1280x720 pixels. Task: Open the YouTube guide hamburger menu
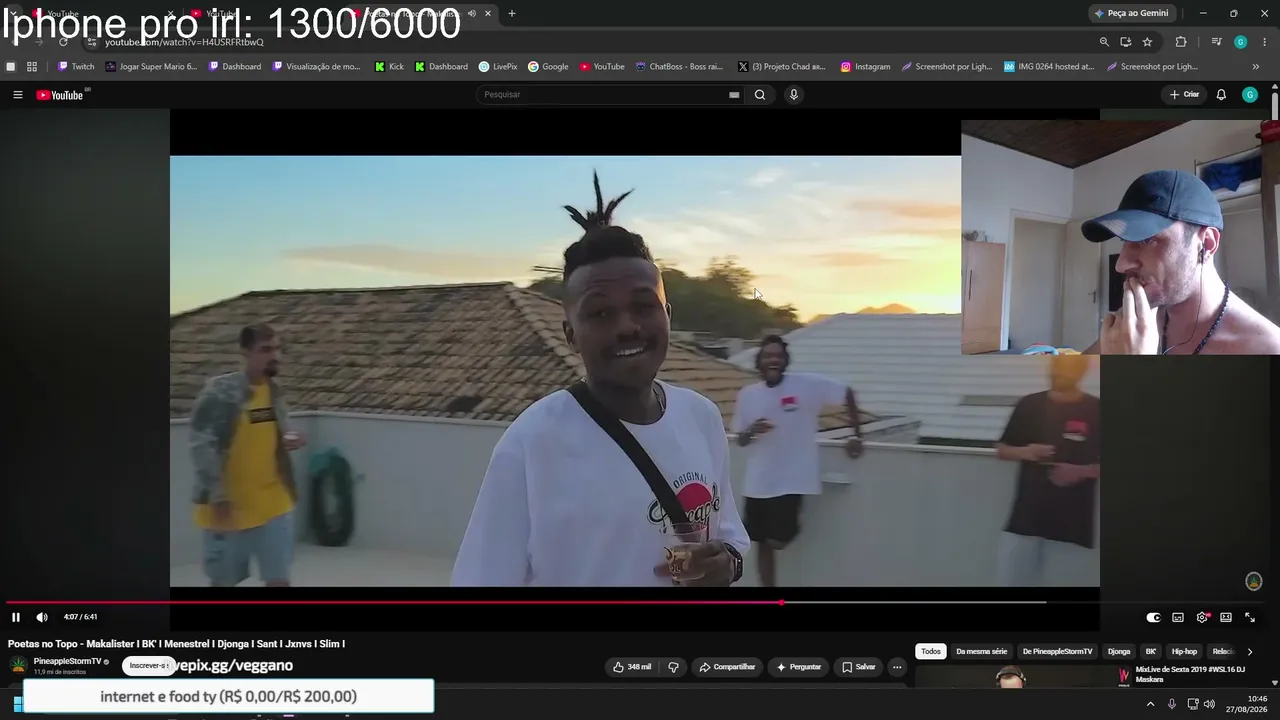coord(17,95)
